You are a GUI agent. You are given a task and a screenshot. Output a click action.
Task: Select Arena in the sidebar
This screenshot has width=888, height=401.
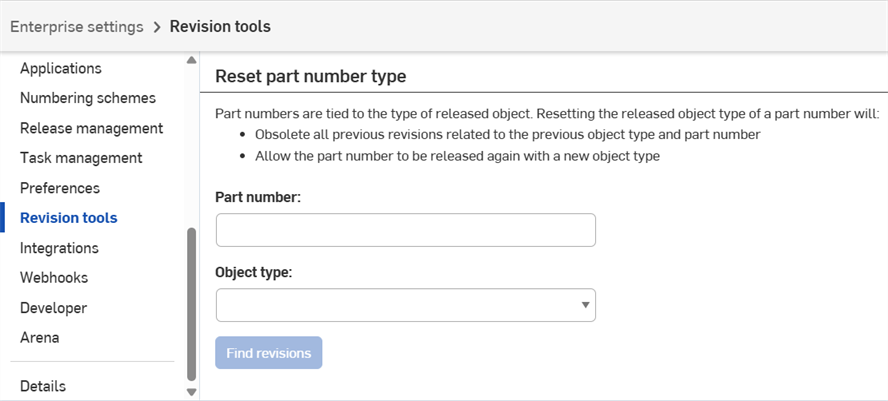[39, 338]
